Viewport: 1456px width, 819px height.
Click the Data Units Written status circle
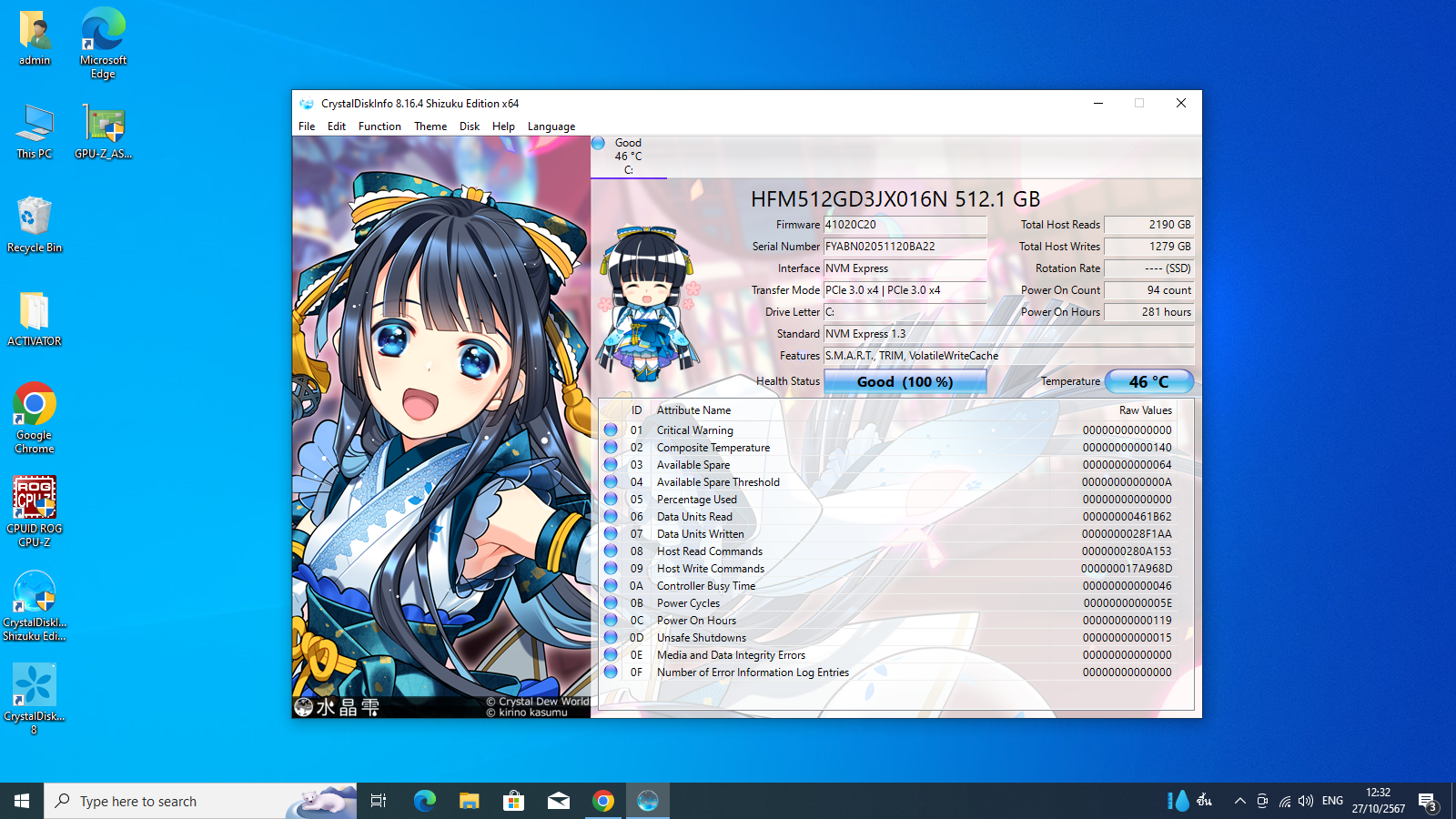(611, 533)
